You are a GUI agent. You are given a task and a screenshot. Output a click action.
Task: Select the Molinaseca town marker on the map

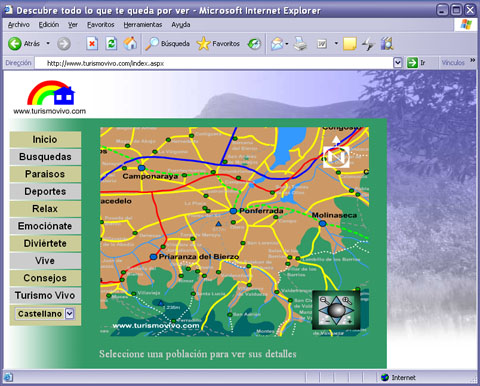[x=322, y=223]
